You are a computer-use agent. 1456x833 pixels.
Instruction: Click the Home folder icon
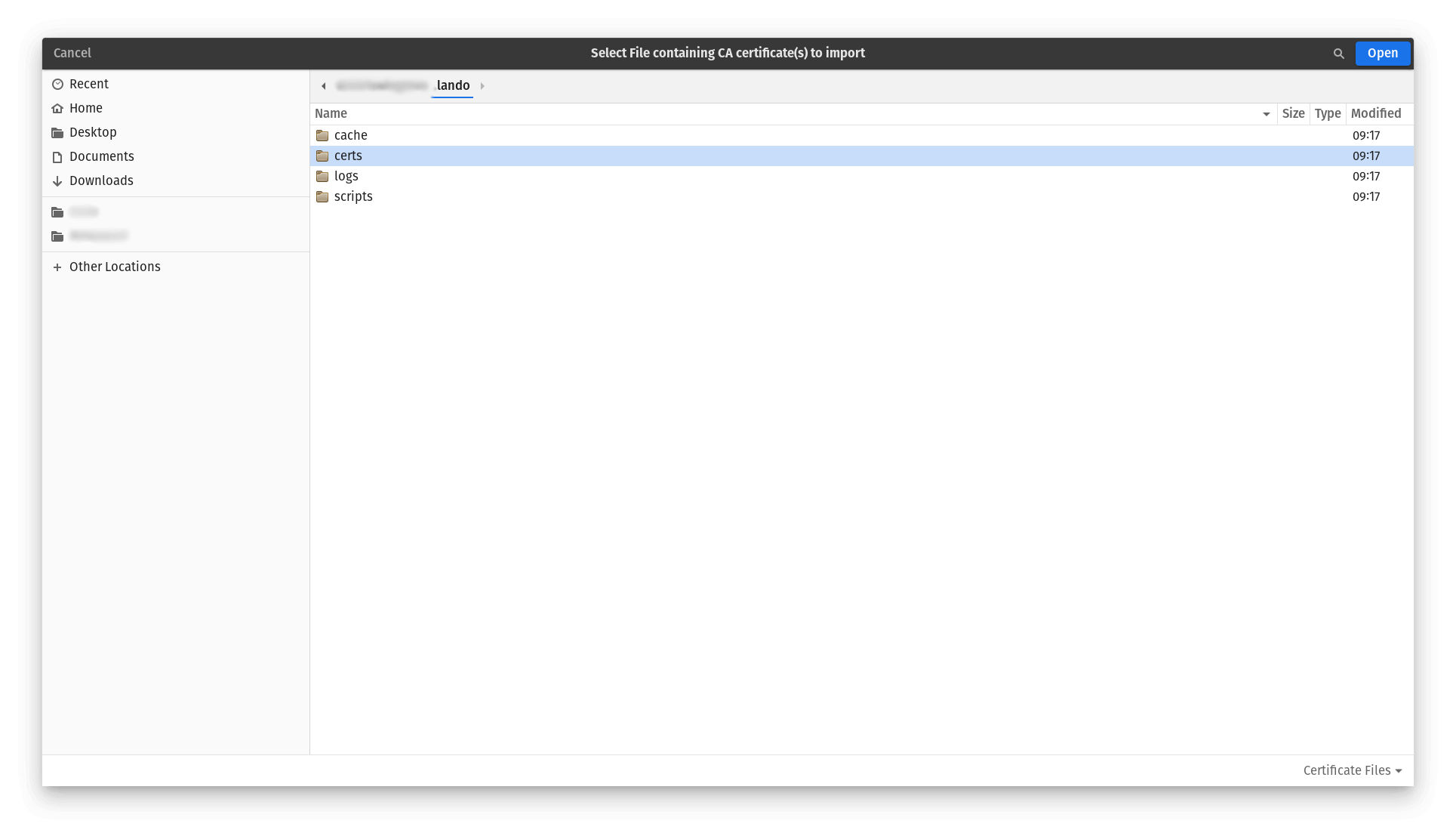click(57, 108)
